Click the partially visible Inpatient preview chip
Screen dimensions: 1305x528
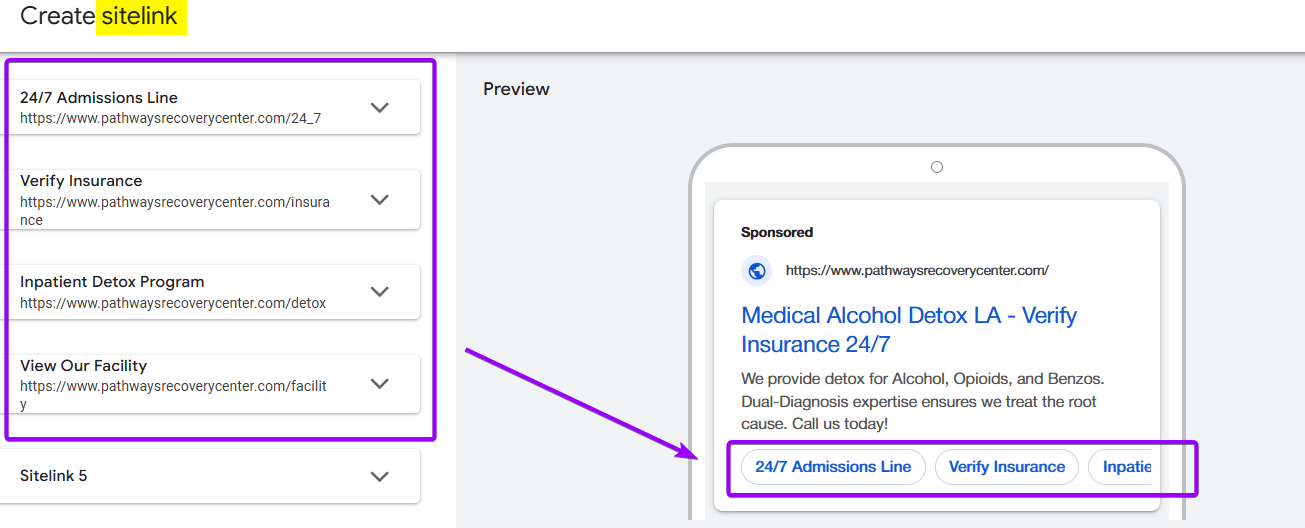click(1125, 467)
